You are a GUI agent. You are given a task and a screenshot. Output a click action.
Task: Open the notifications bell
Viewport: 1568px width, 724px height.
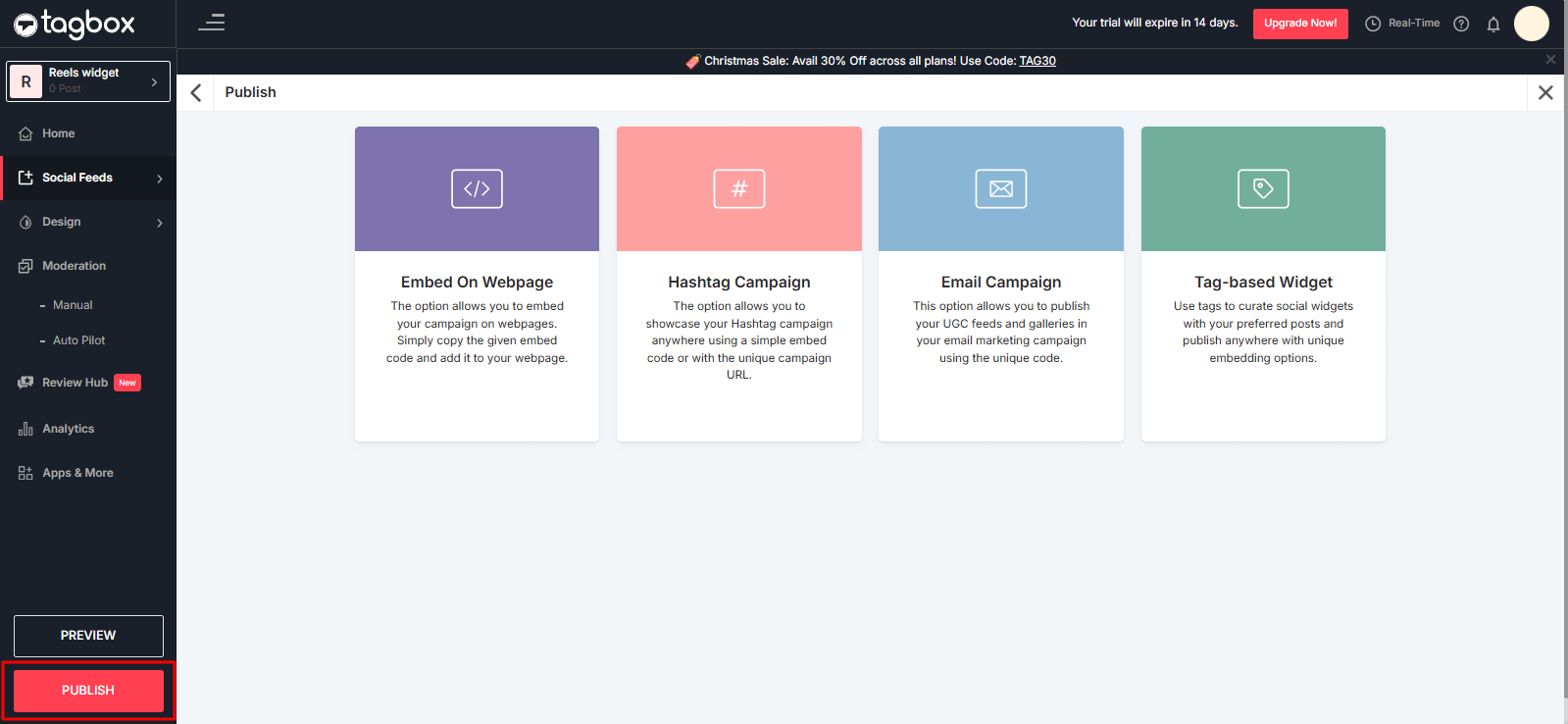click(1493, 25)
